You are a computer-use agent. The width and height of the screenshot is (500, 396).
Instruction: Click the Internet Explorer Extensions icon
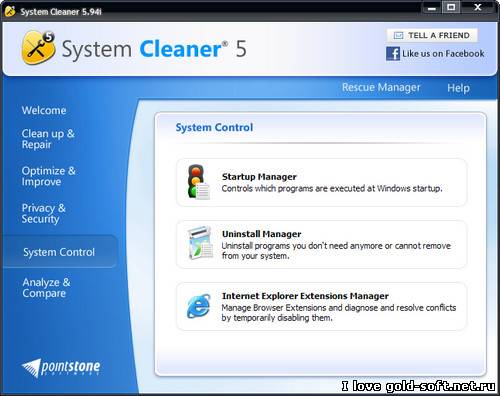pyautogui.click(x=199, y=306)
